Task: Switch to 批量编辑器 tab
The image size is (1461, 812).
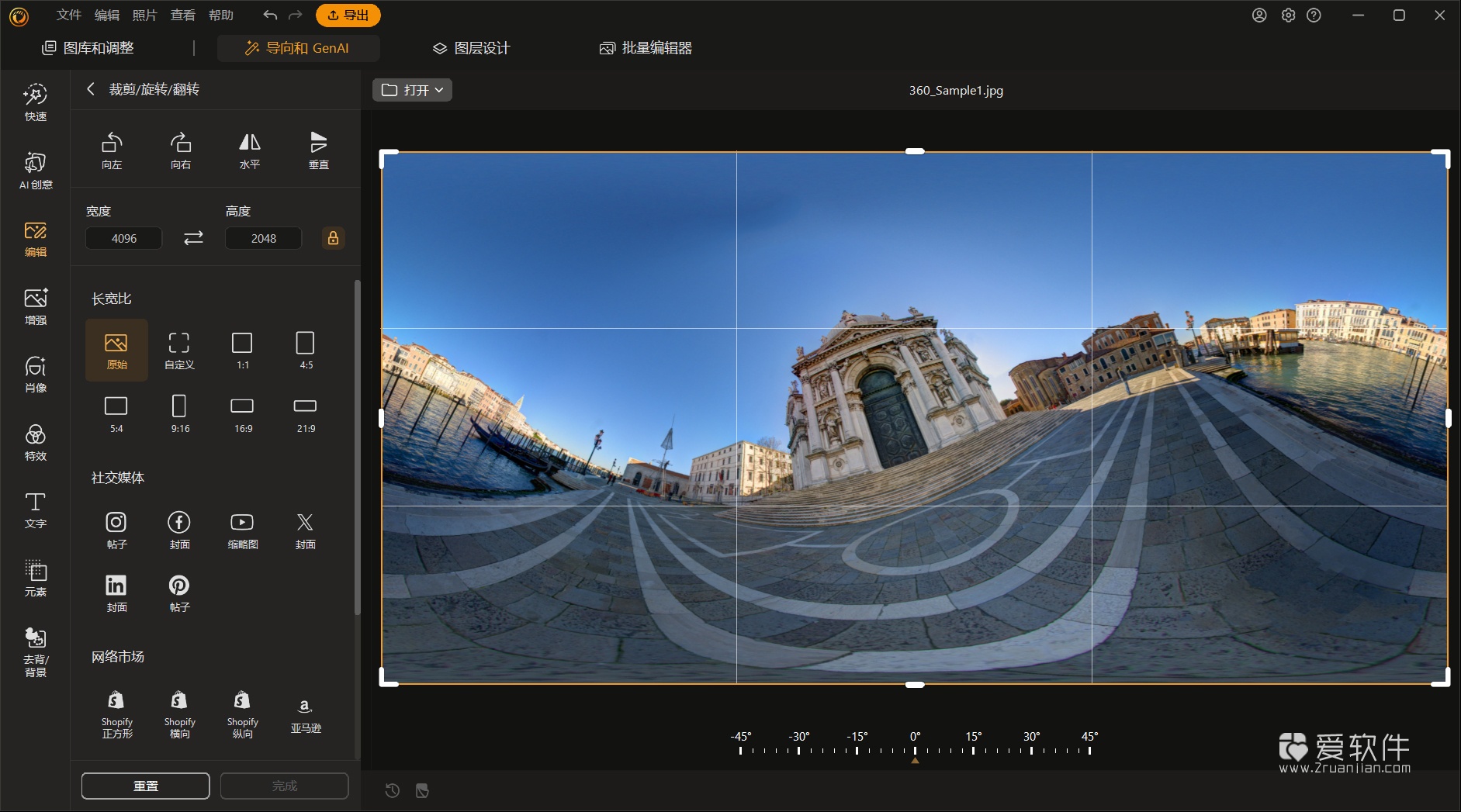Action: pos(646,48)
